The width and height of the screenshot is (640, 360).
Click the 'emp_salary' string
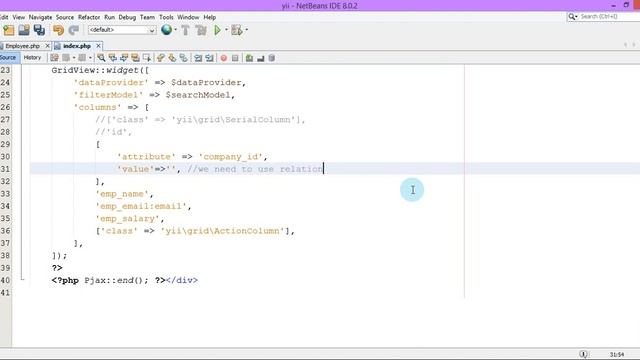(127, 218)
